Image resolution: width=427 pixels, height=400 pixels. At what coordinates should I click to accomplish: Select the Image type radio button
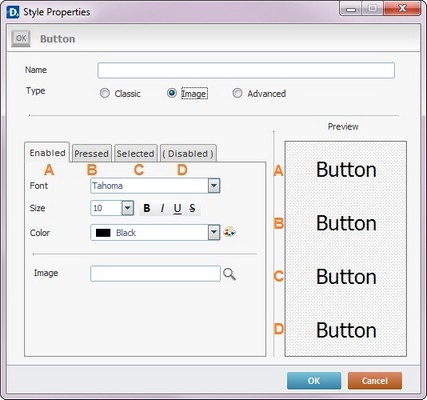172,93
